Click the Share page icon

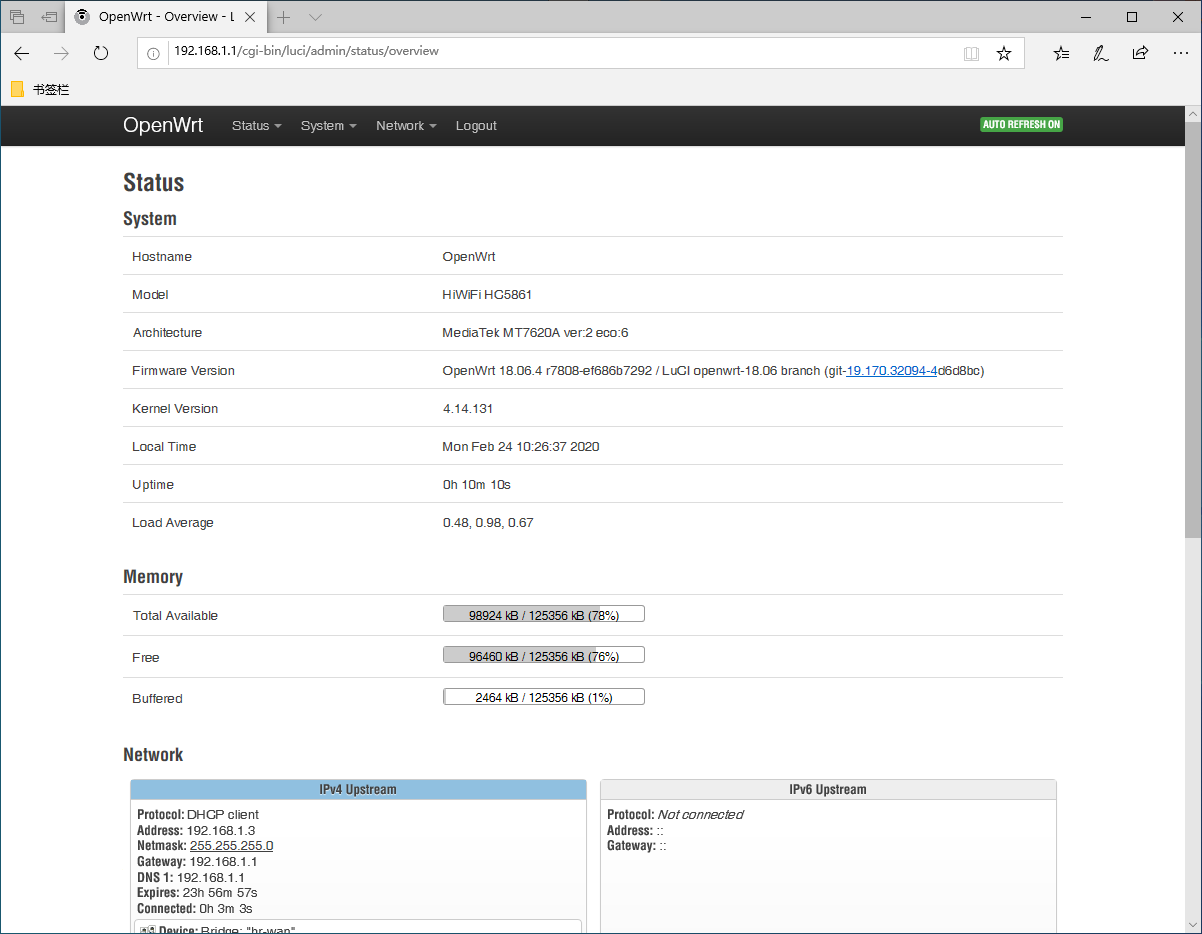1140,53
